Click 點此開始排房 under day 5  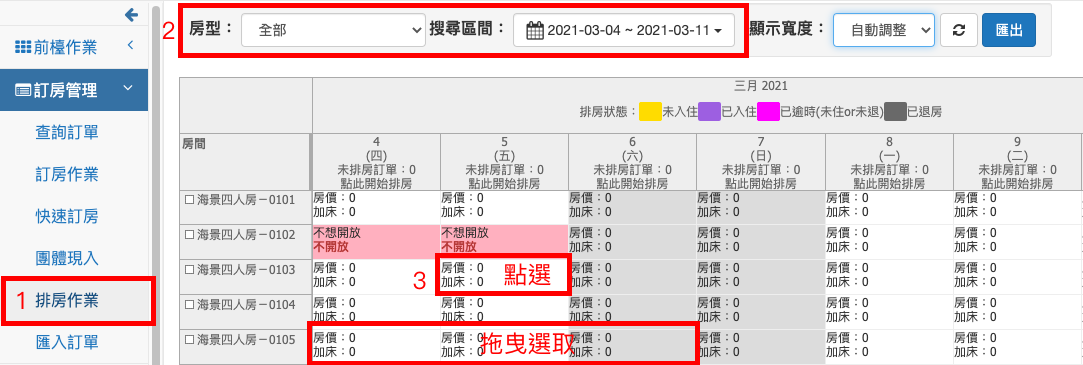tap(504, 184)
